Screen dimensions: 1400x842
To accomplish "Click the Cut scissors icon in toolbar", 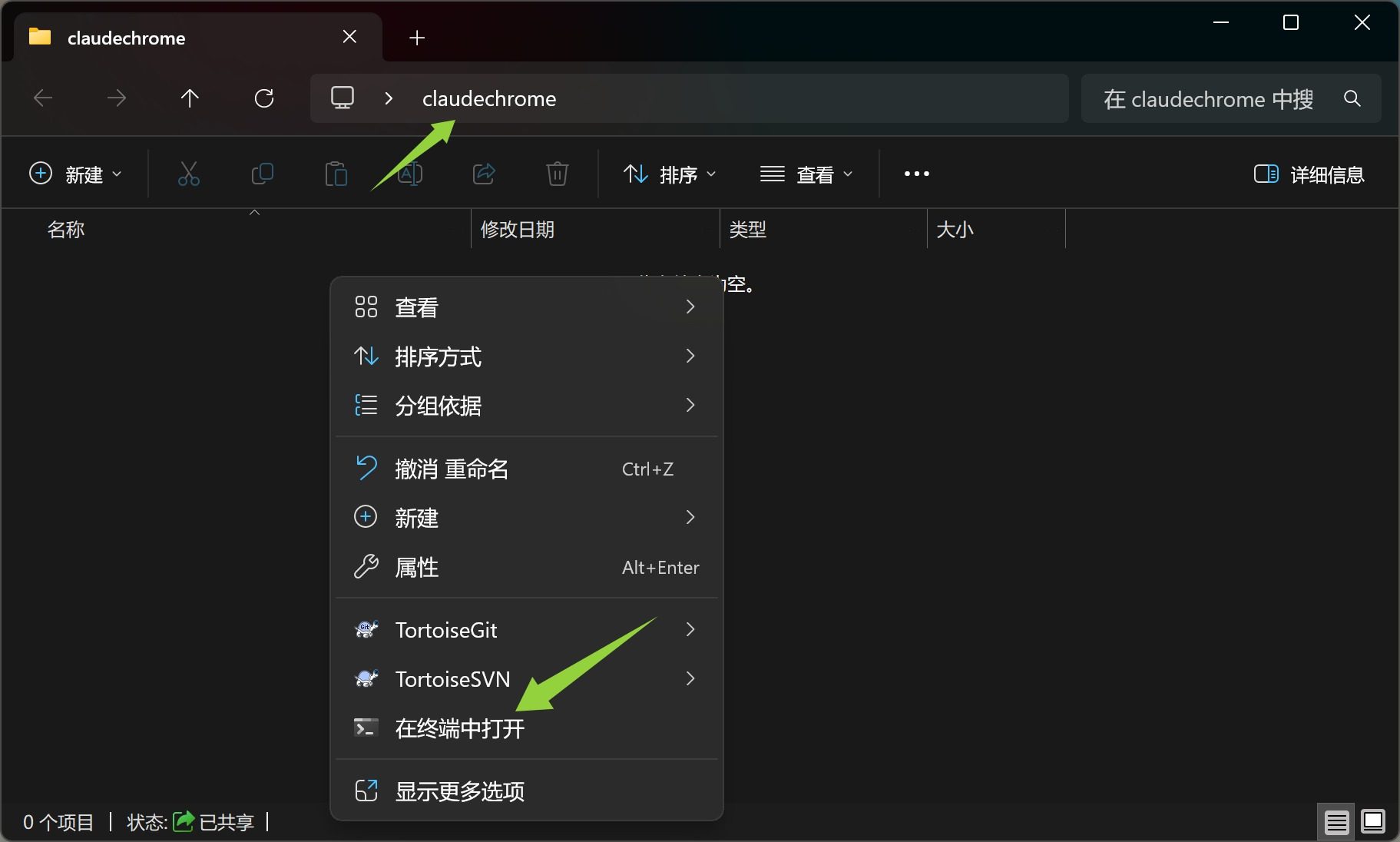I will click(x=188, y=174).
